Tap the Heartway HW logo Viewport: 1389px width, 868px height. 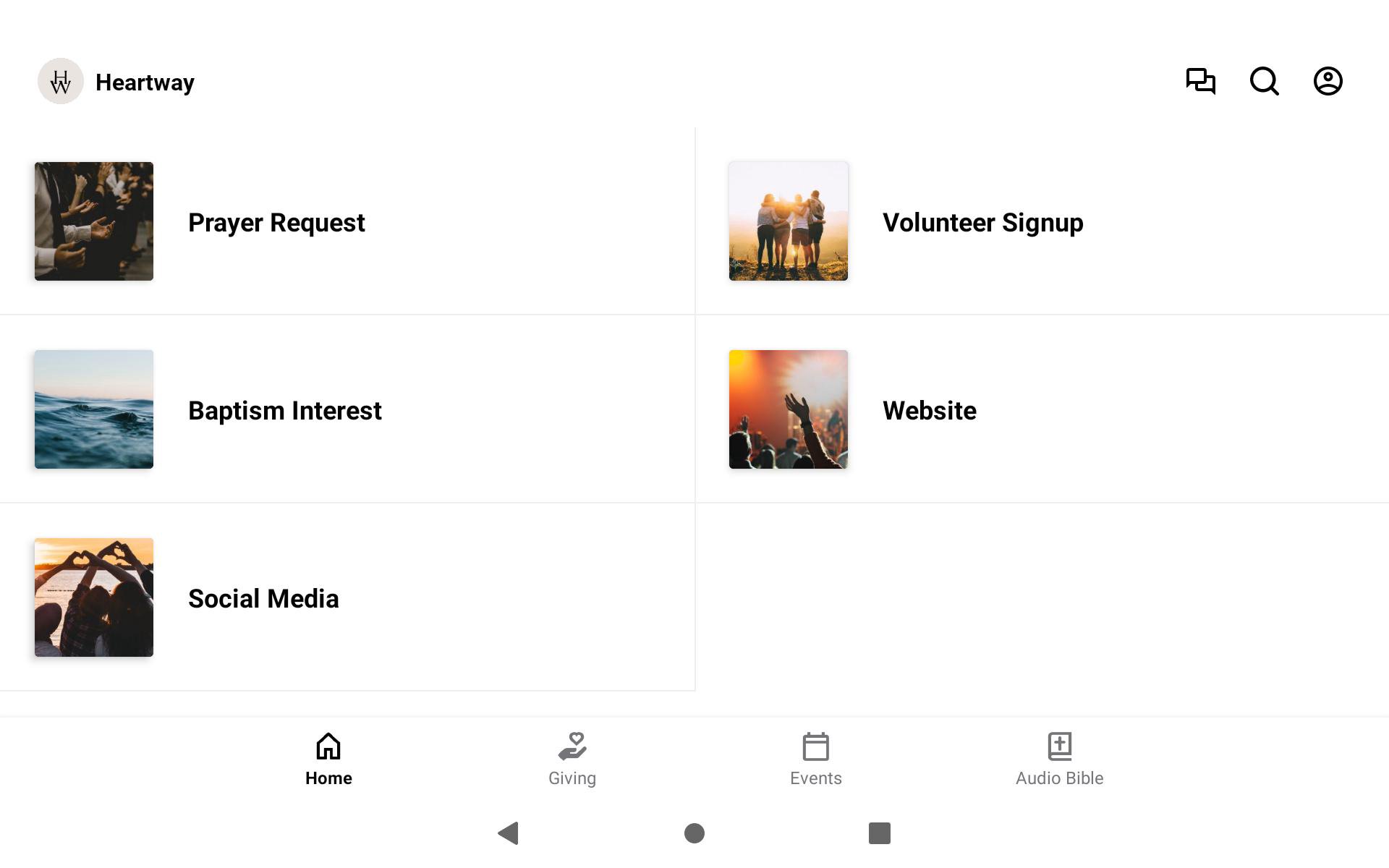point(61,81)
